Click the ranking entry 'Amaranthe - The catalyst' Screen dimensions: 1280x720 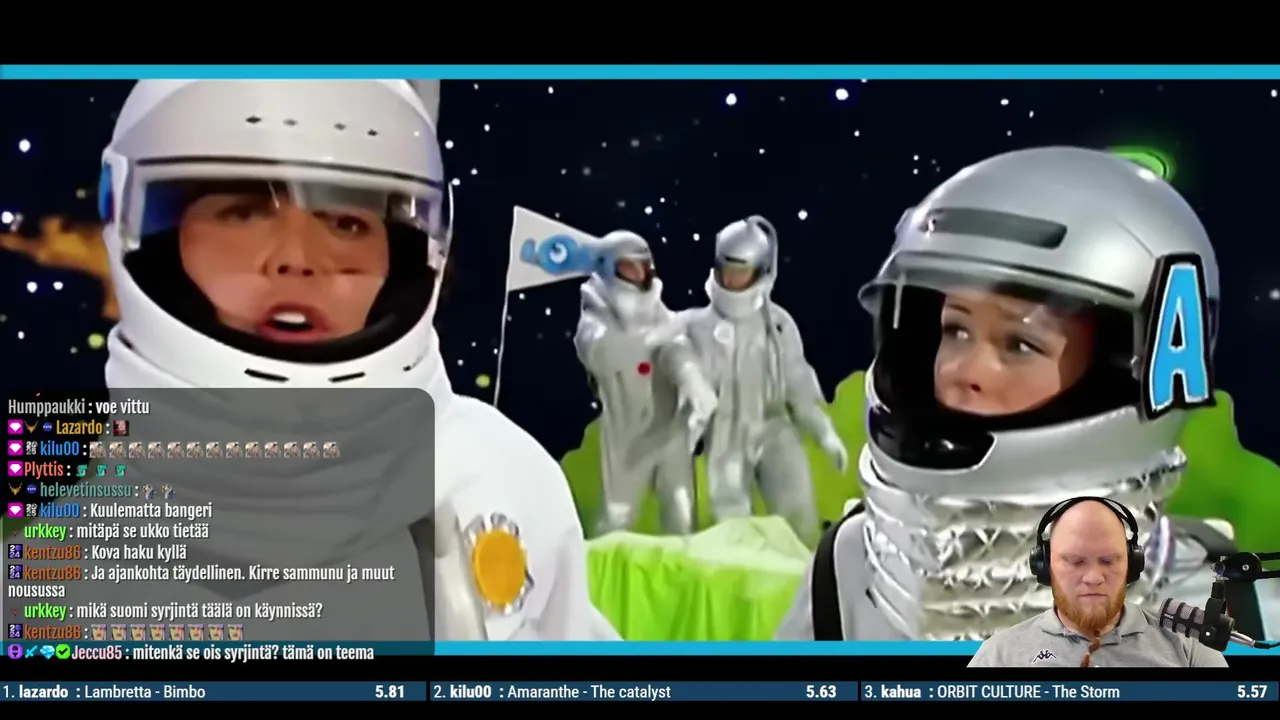[x=589, y=692]
